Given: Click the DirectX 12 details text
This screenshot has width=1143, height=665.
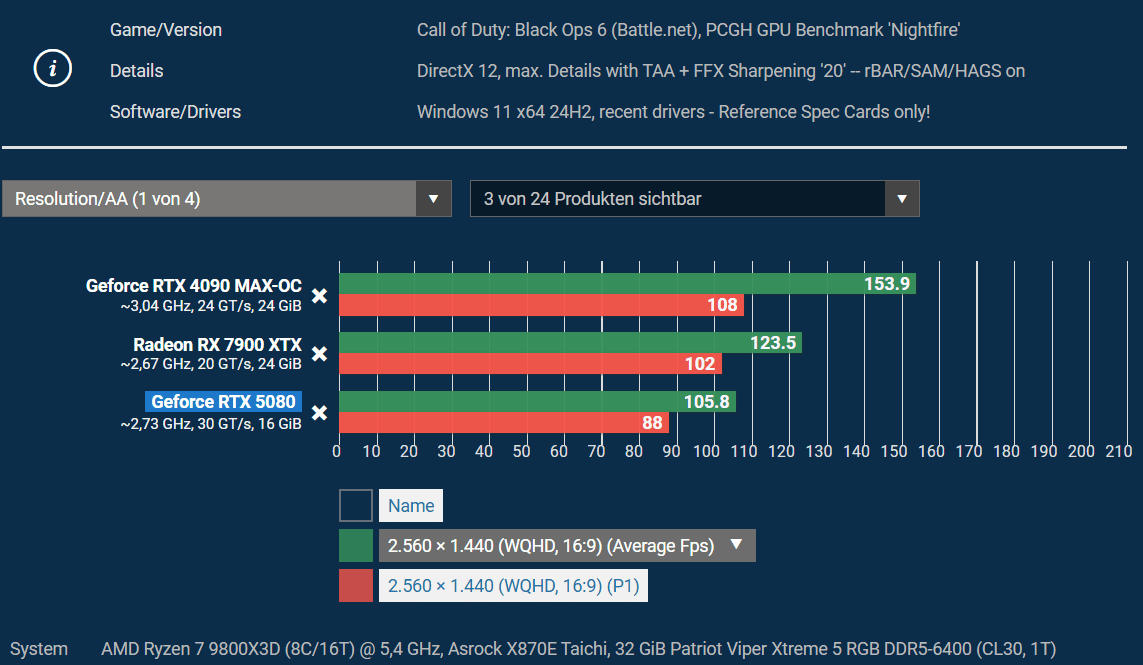Looking at the screenshot, I should tap(721, 71).
